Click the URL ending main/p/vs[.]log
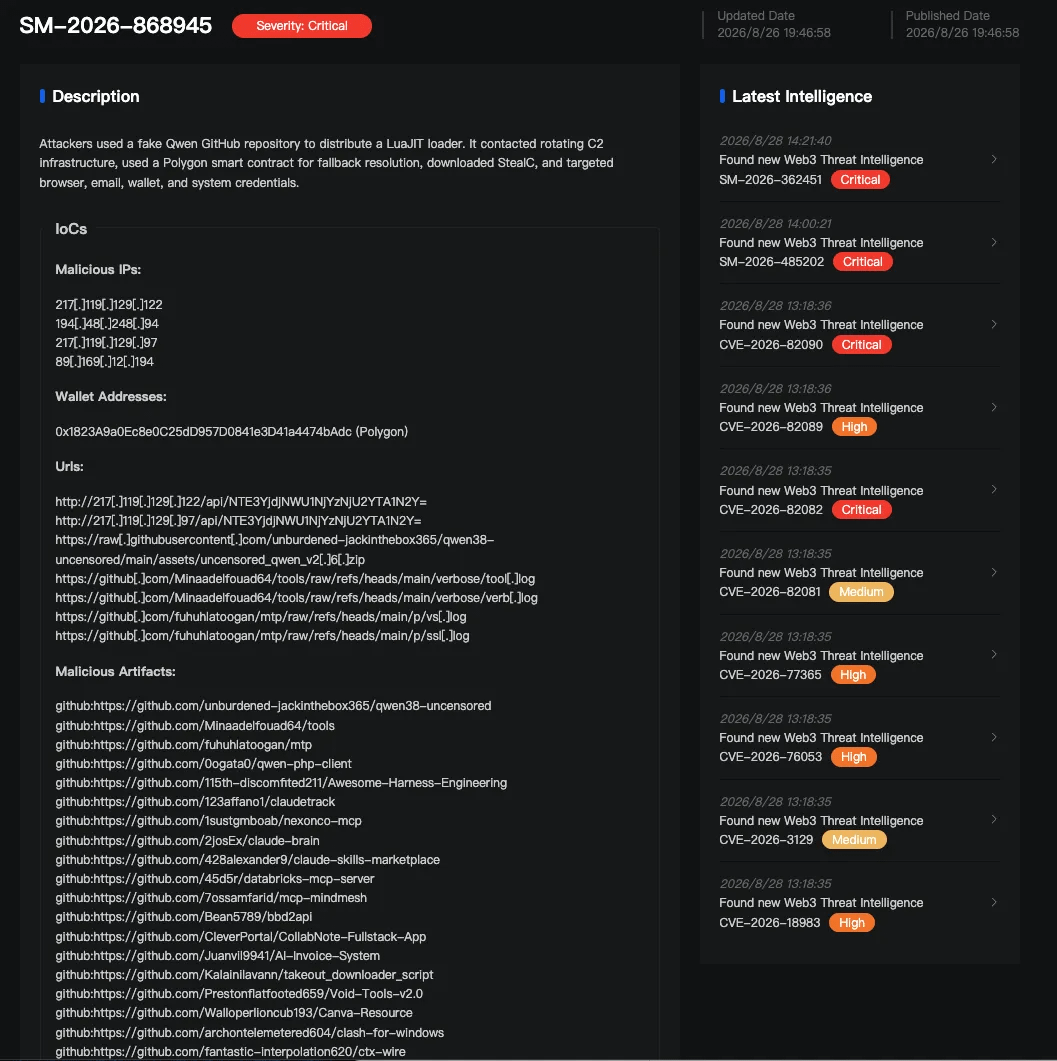Image resolution: width=1057 pixels, height=1061 pixels. (x=261, y=616)
